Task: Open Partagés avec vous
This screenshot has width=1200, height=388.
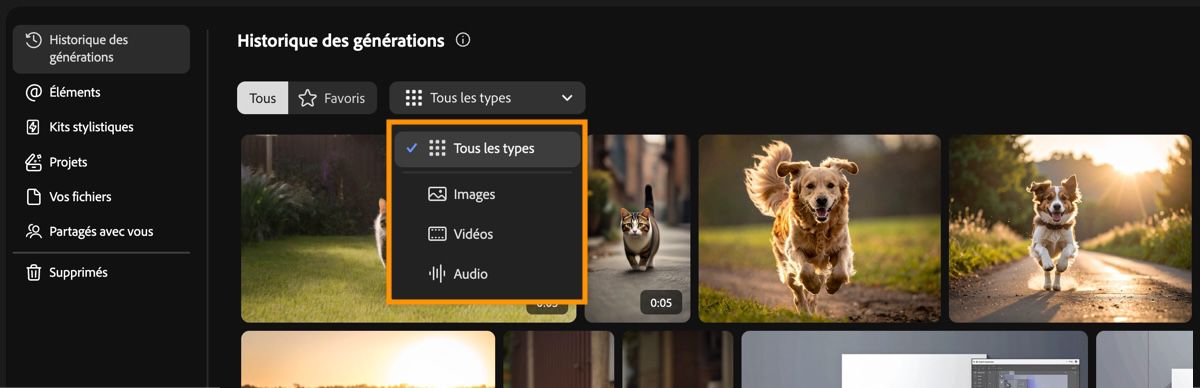Action: tap(101, 231)
